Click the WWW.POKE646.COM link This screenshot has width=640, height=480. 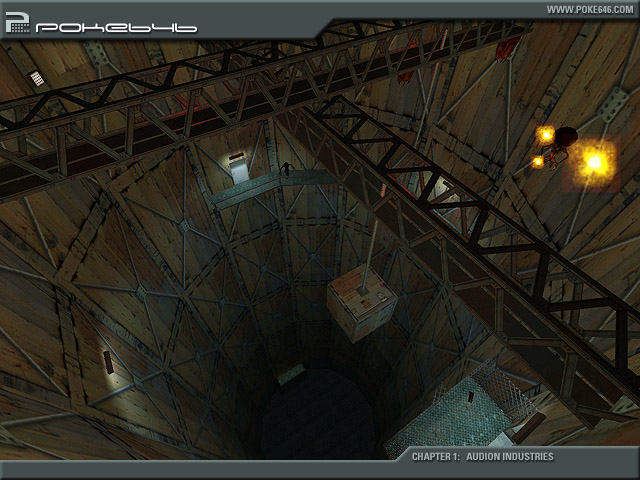[590, 10]
